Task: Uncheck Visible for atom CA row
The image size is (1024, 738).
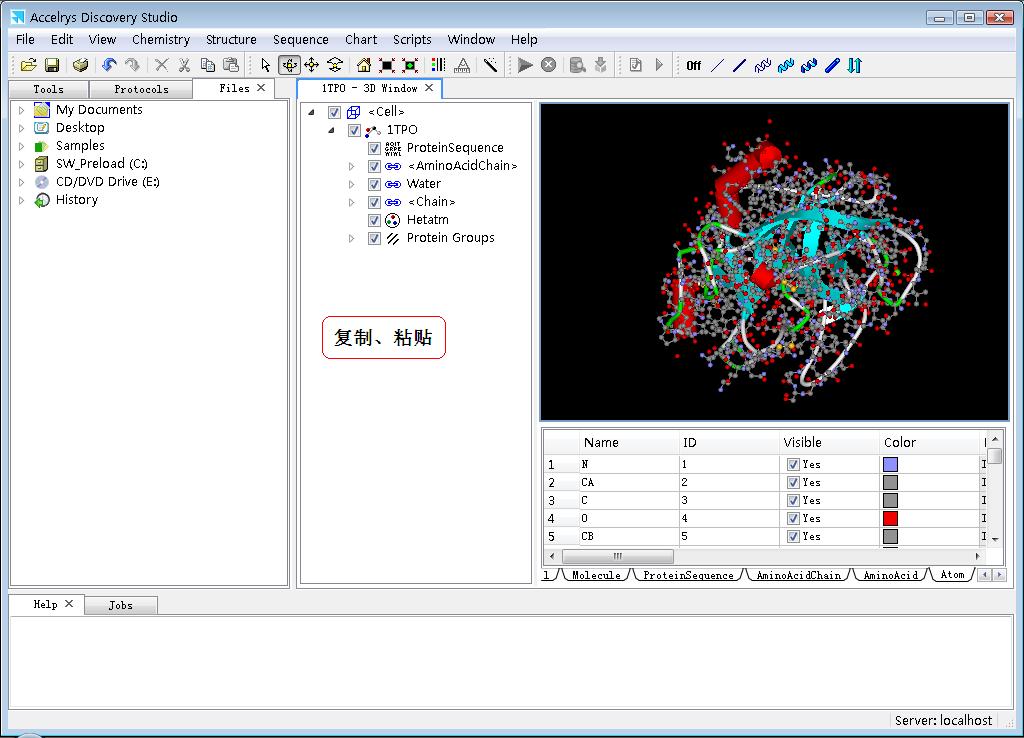Action: 793,482
